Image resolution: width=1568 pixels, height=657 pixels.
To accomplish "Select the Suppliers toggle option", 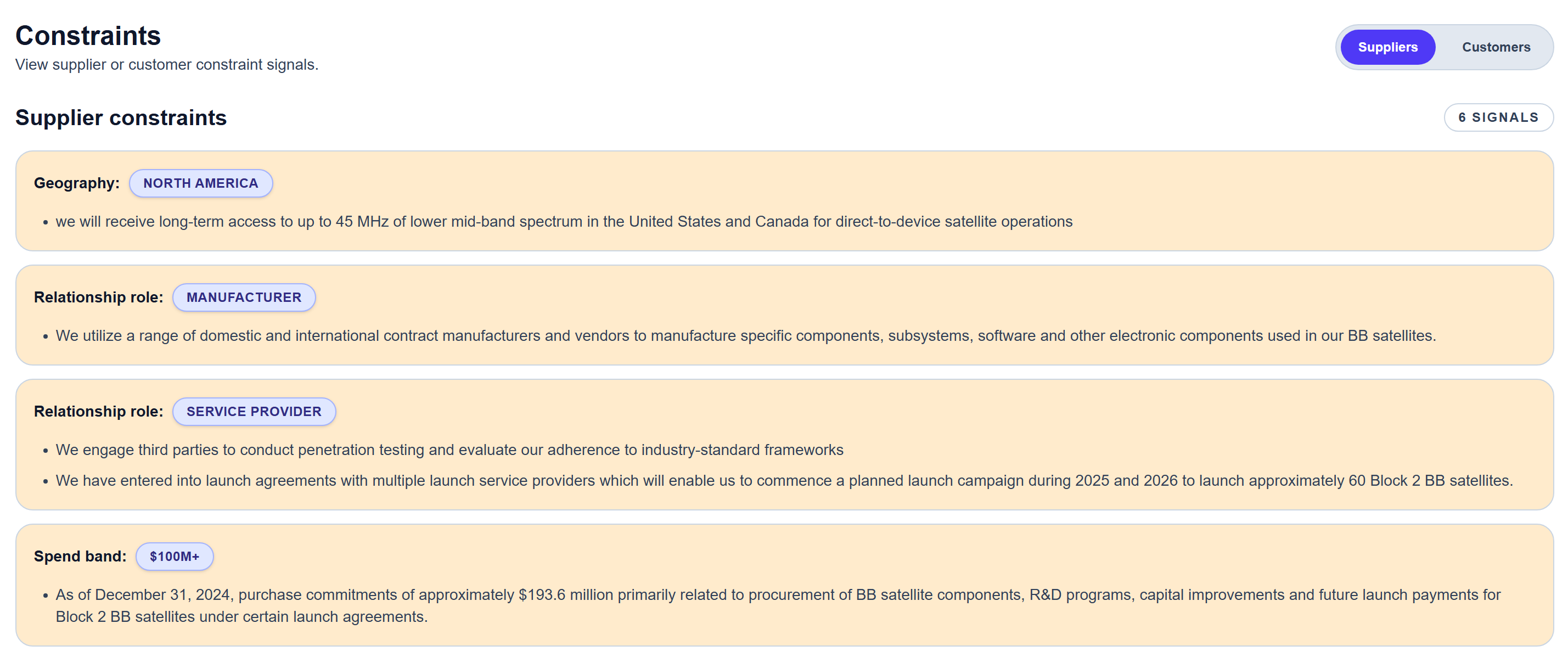I will 1387,47.
